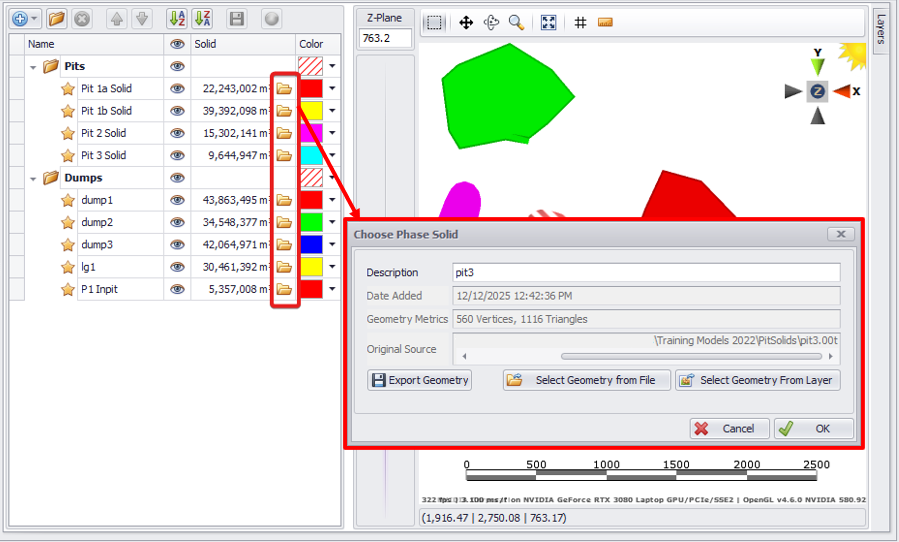Close the Choose Phase Solid dialog
Screen dimensions: 899x542
coord(841,234)
